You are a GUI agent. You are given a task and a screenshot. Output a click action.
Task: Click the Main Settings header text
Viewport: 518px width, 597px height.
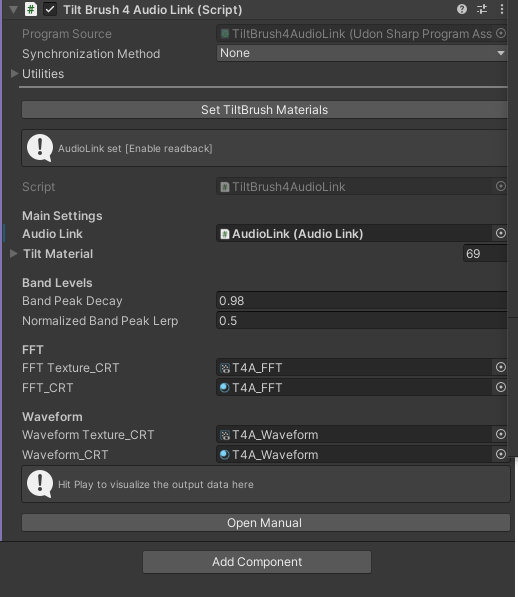[62, 216]
